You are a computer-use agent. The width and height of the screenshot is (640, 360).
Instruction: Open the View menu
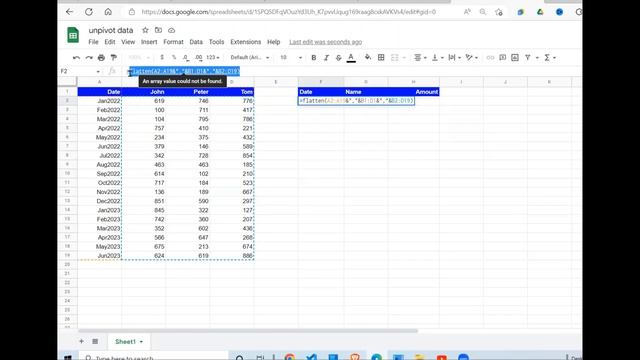coord(128,42)
